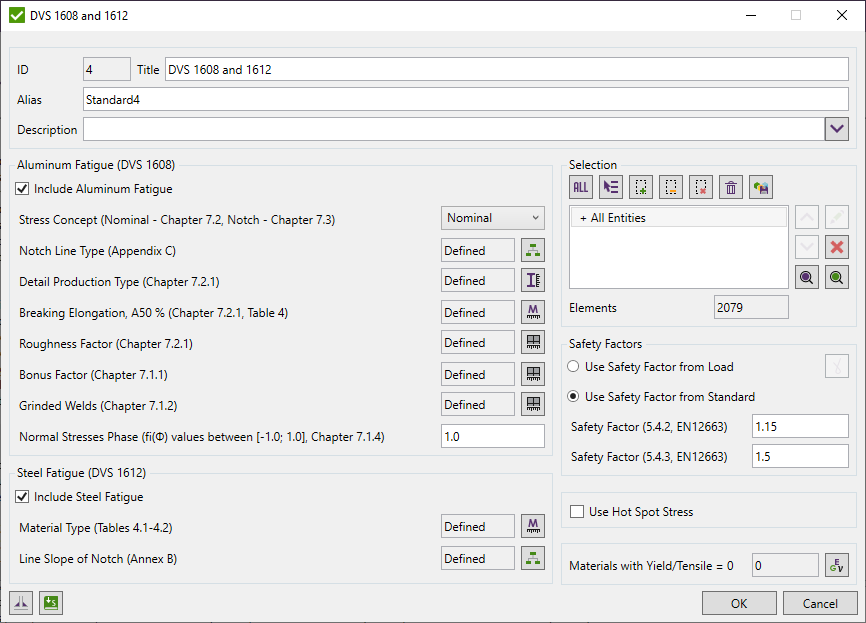The width and height of the screenshot is (866, 623).
Task: Edit the Normal Stresses Phase value field
Action: pyautogui.click(x=492, y=436)
